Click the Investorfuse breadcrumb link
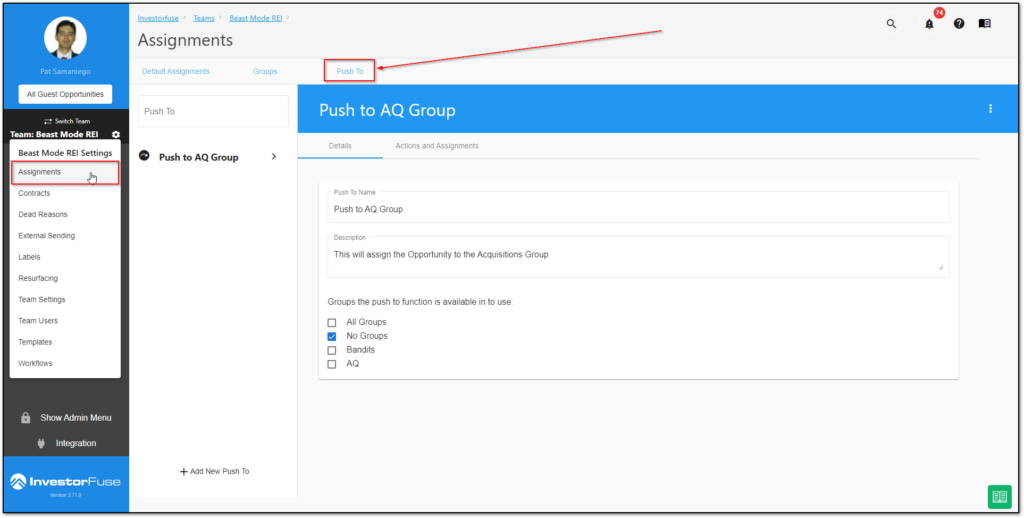This screenshot has width=1024, height=518. click(x=158, y=18)
